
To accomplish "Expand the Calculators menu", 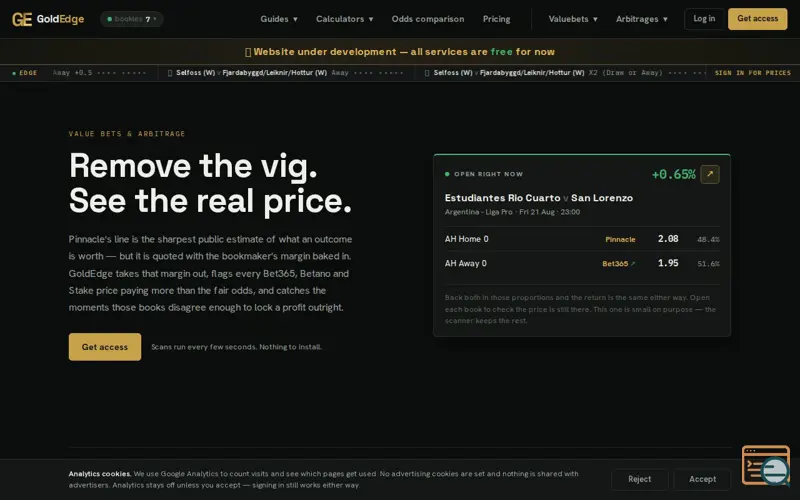I will (x=344, y=19).
